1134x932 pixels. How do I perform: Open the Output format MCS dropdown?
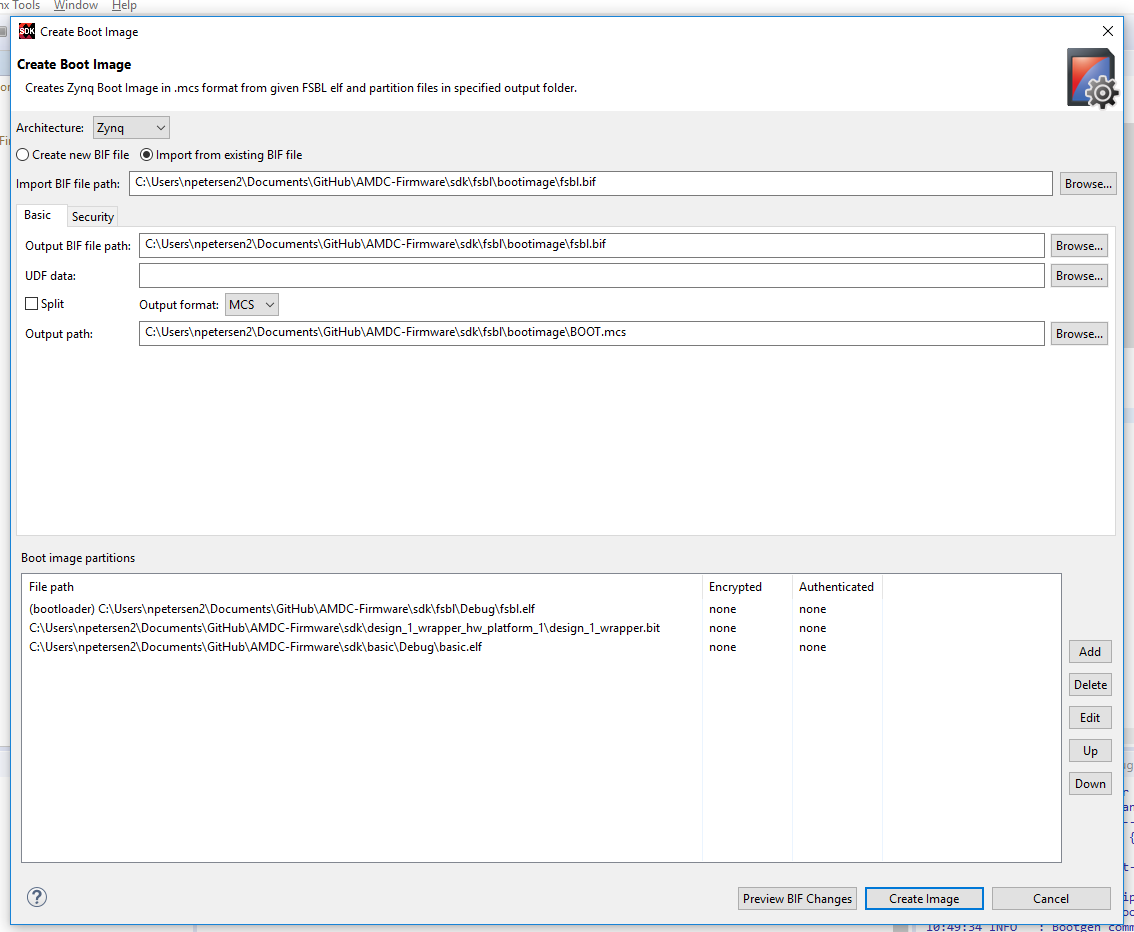pyautogui.click(x=252, y=305)
